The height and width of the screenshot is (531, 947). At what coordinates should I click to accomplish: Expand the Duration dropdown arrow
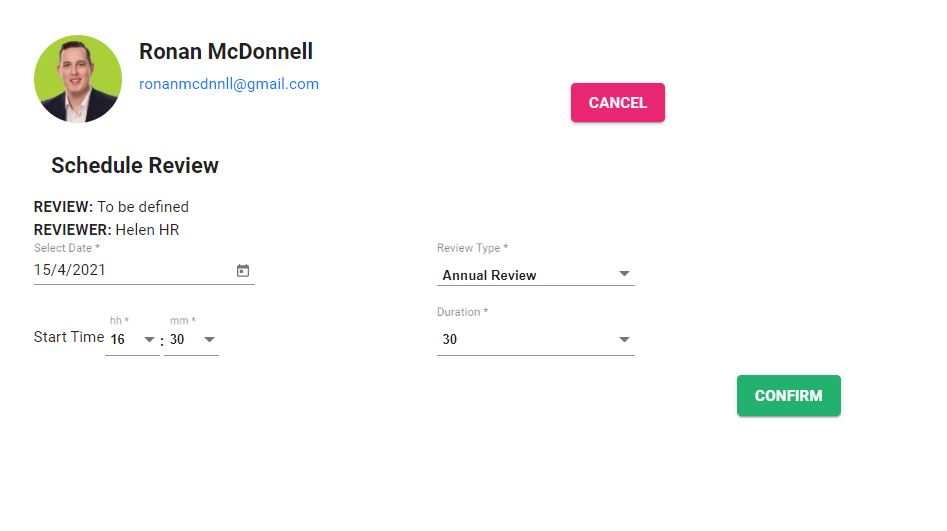click(x=624, y=340)
